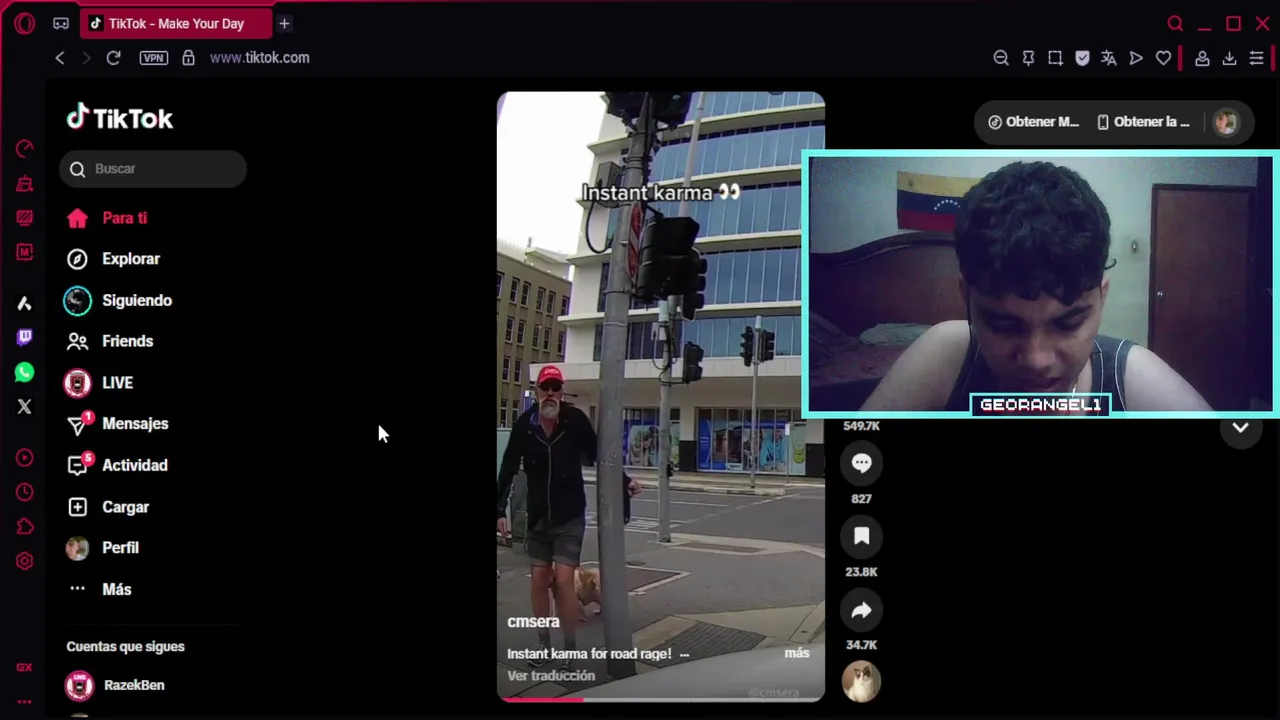Open cmsera creator profile
Image resolution: width=1280 pixels, height=720 pixels.
pos(533,622)
